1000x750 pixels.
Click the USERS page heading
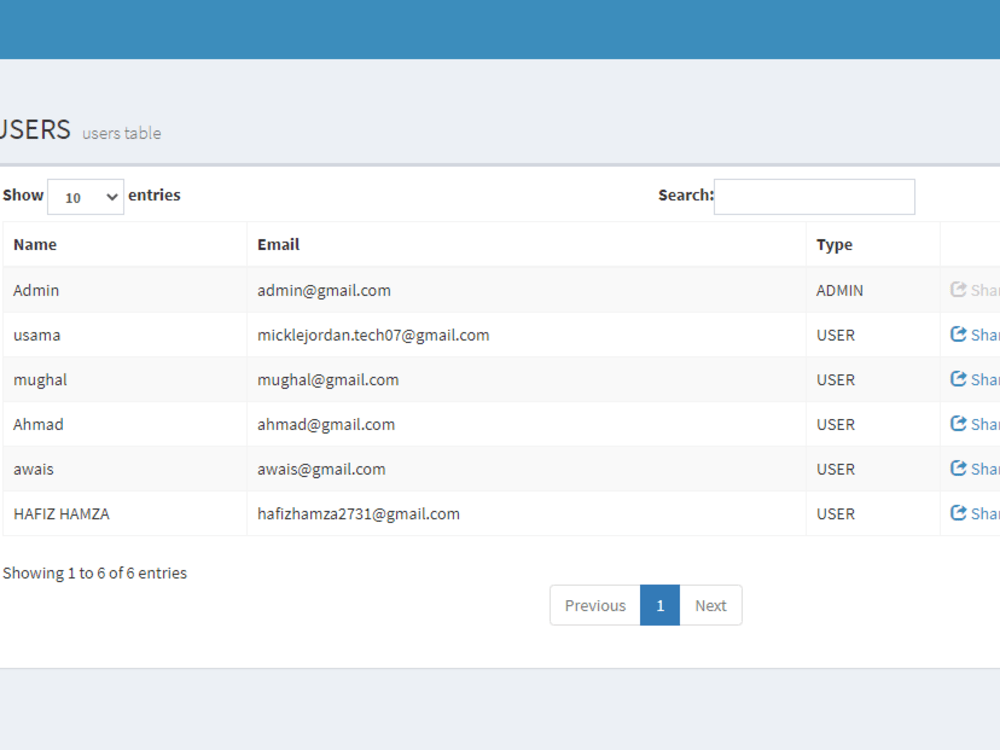point(35,129)
